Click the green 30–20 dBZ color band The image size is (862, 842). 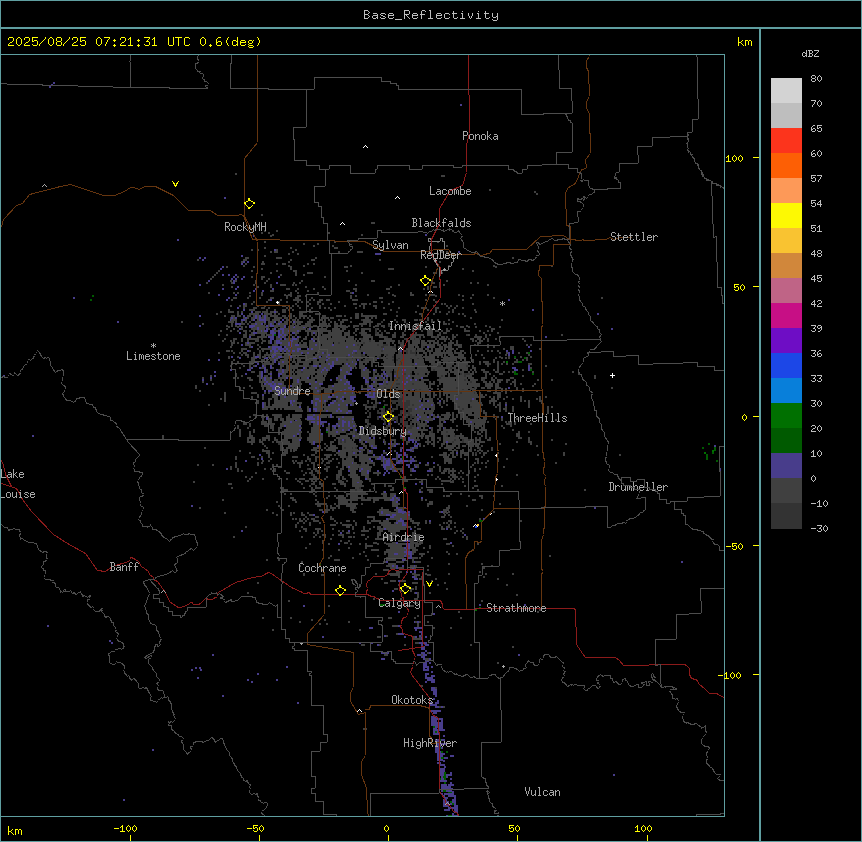pos(786,416)
